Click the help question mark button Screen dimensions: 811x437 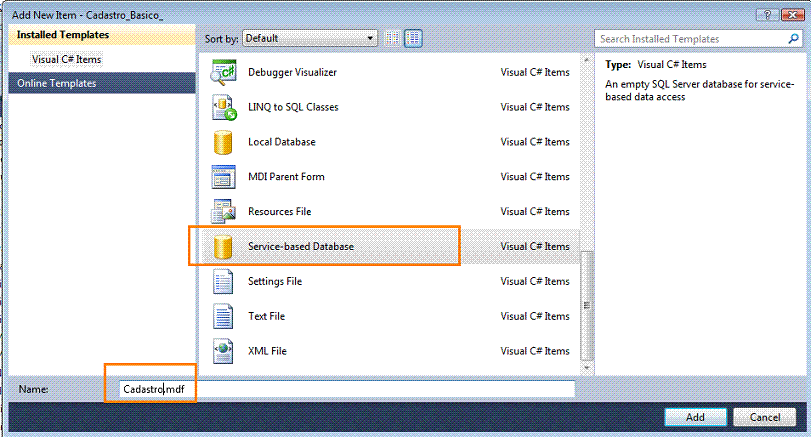768,15
